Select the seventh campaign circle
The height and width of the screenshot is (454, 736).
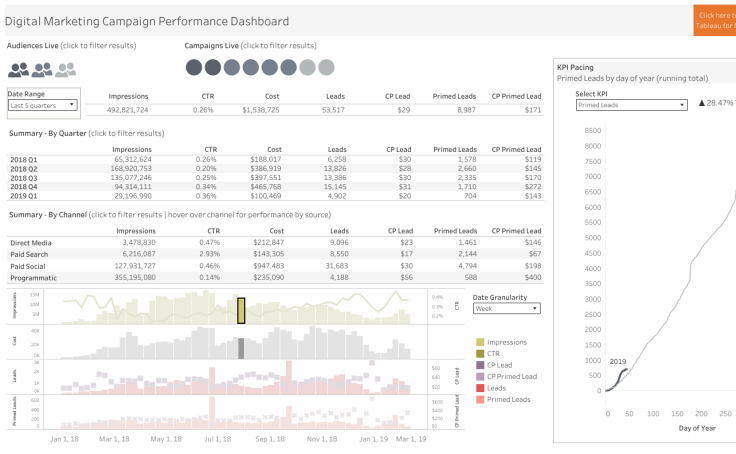(x=308, y=68)
